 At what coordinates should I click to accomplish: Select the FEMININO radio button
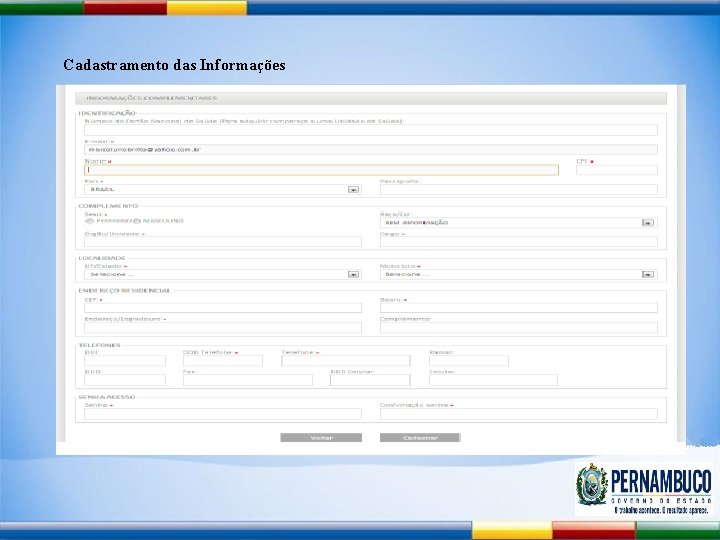point(89,221)
